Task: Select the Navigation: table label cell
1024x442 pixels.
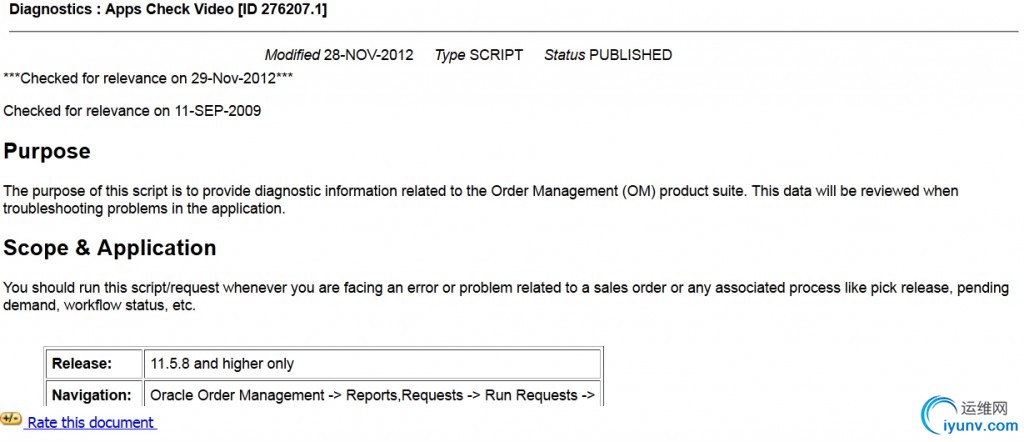Action: tap(94, 393)
